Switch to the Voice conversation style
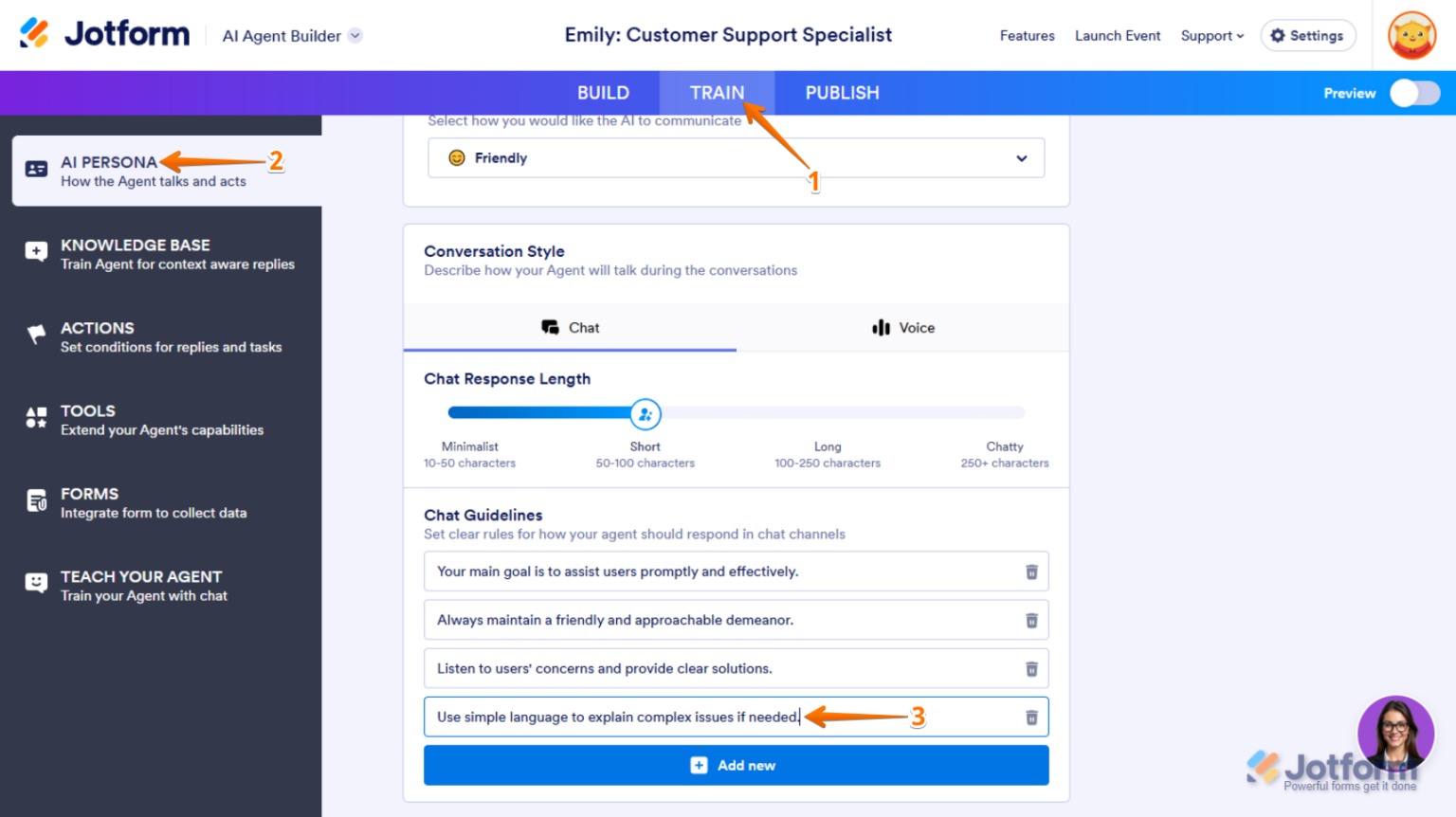Viewport: 1456px width, 817px height. click(x=902, y=327)
